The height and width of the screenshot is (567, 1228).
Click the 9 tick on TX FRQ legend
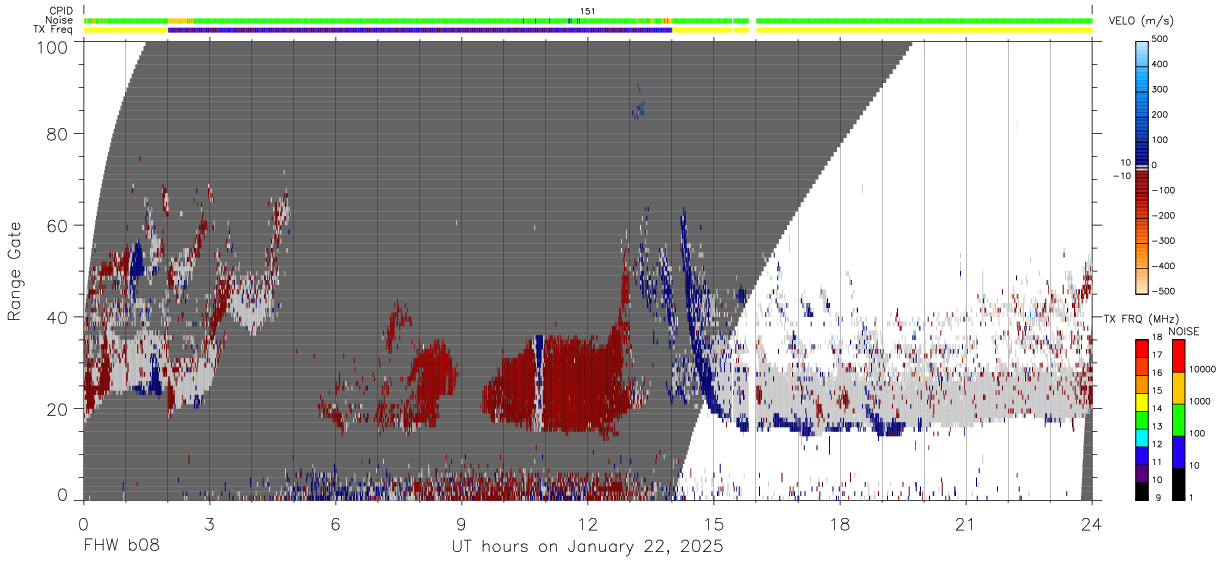click(x=1157, y=499)
